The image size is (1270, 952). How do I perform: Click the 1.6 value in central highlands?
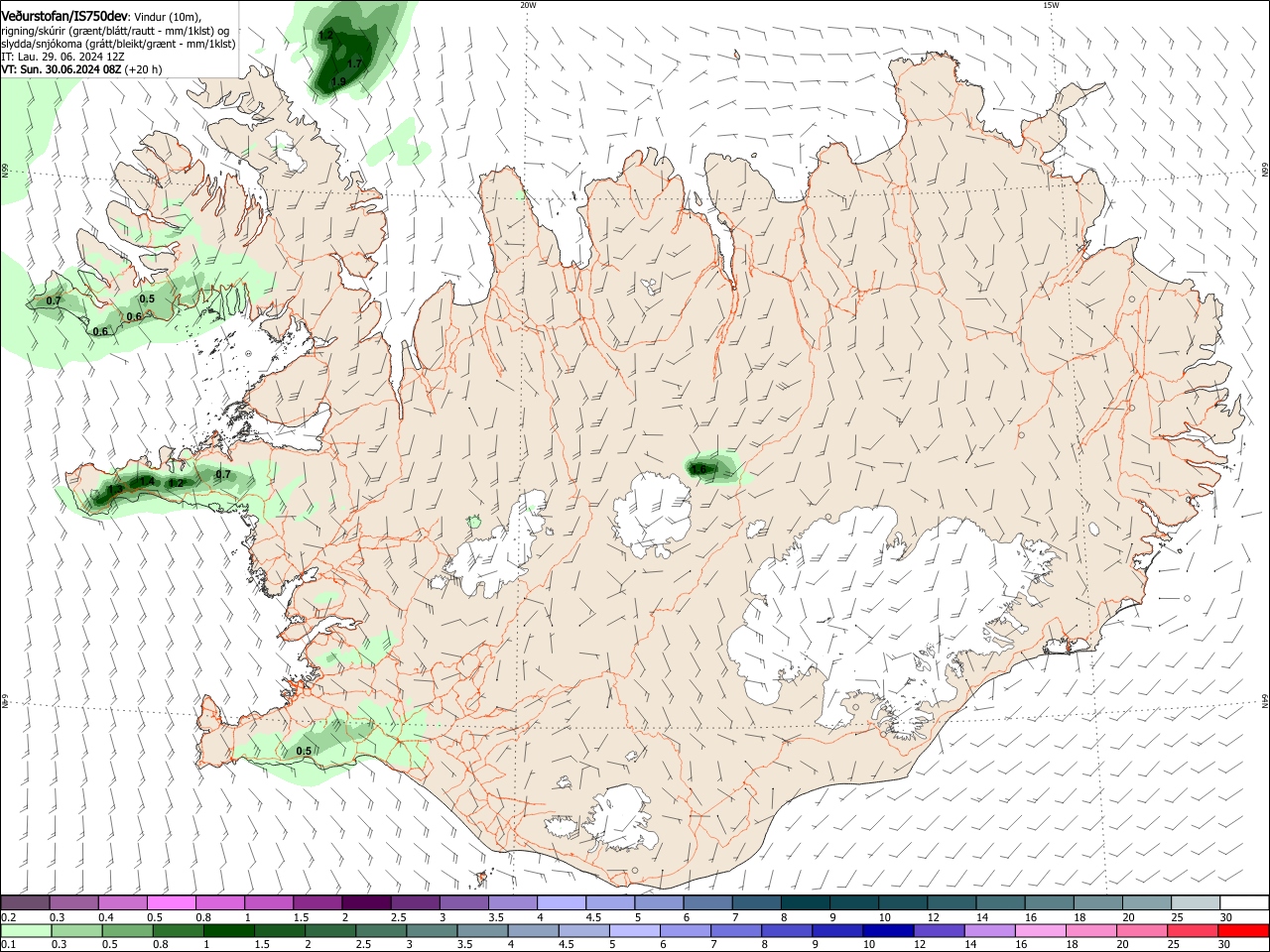[699, 469]
